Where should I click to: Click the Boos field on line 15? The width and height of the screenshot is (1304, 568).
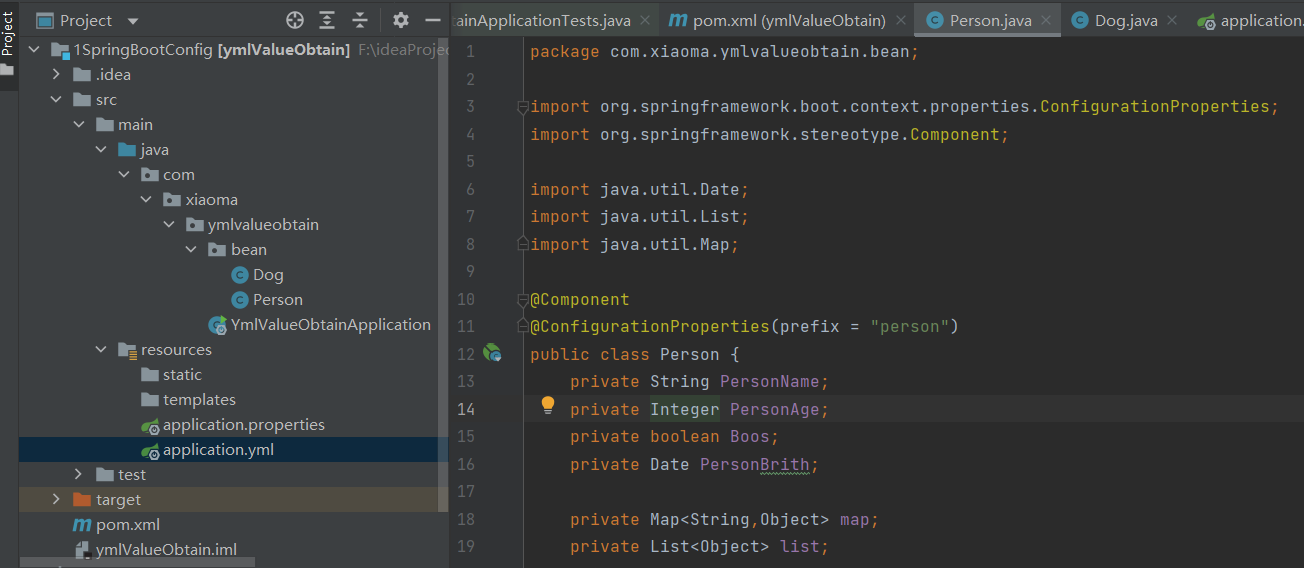(749, 436)
